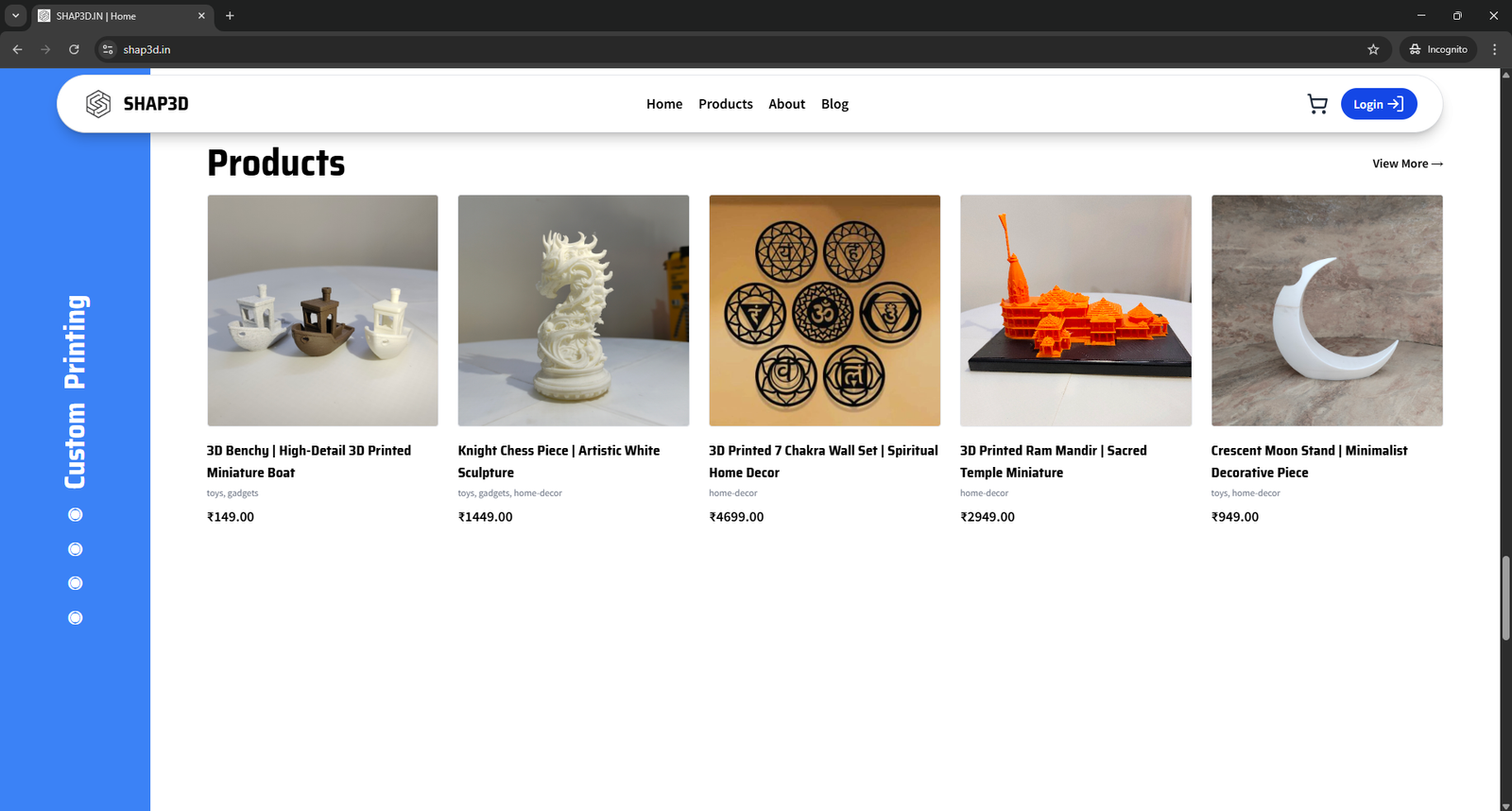Open the shopping cart icon

pos(1317,104)
